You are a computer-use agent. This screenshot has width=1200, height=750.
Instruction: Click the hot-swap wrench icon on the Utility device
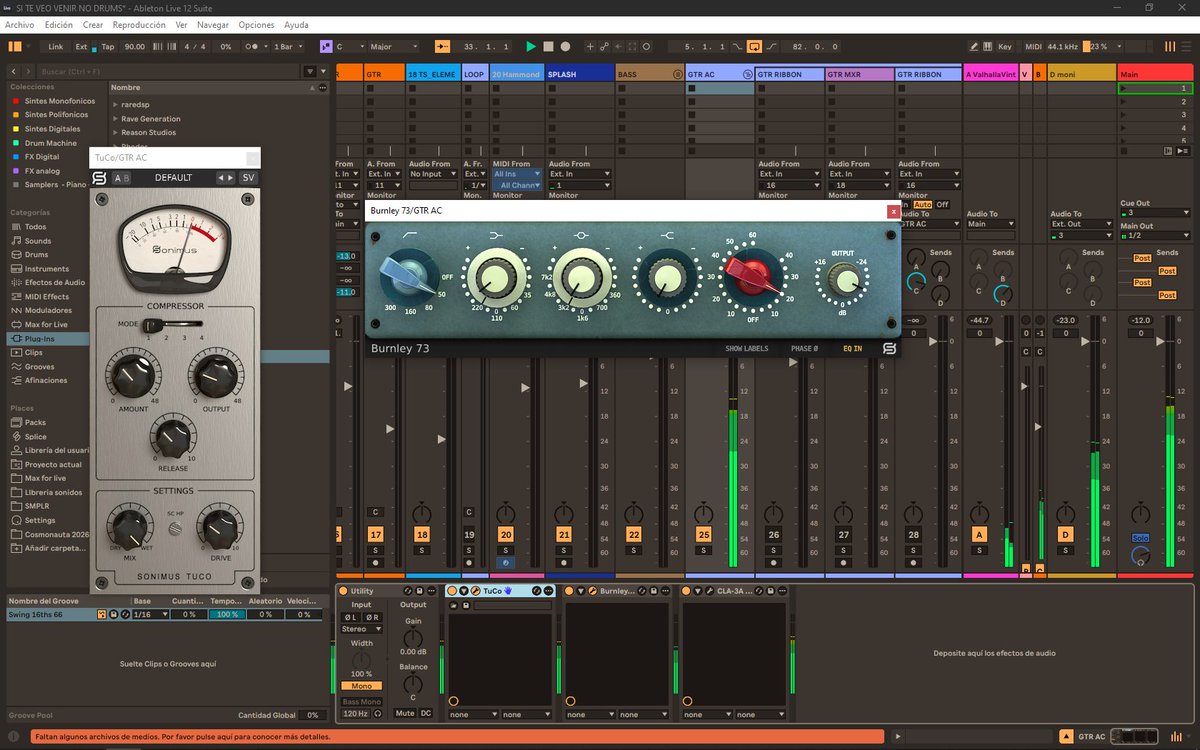[x=409, y=590]
